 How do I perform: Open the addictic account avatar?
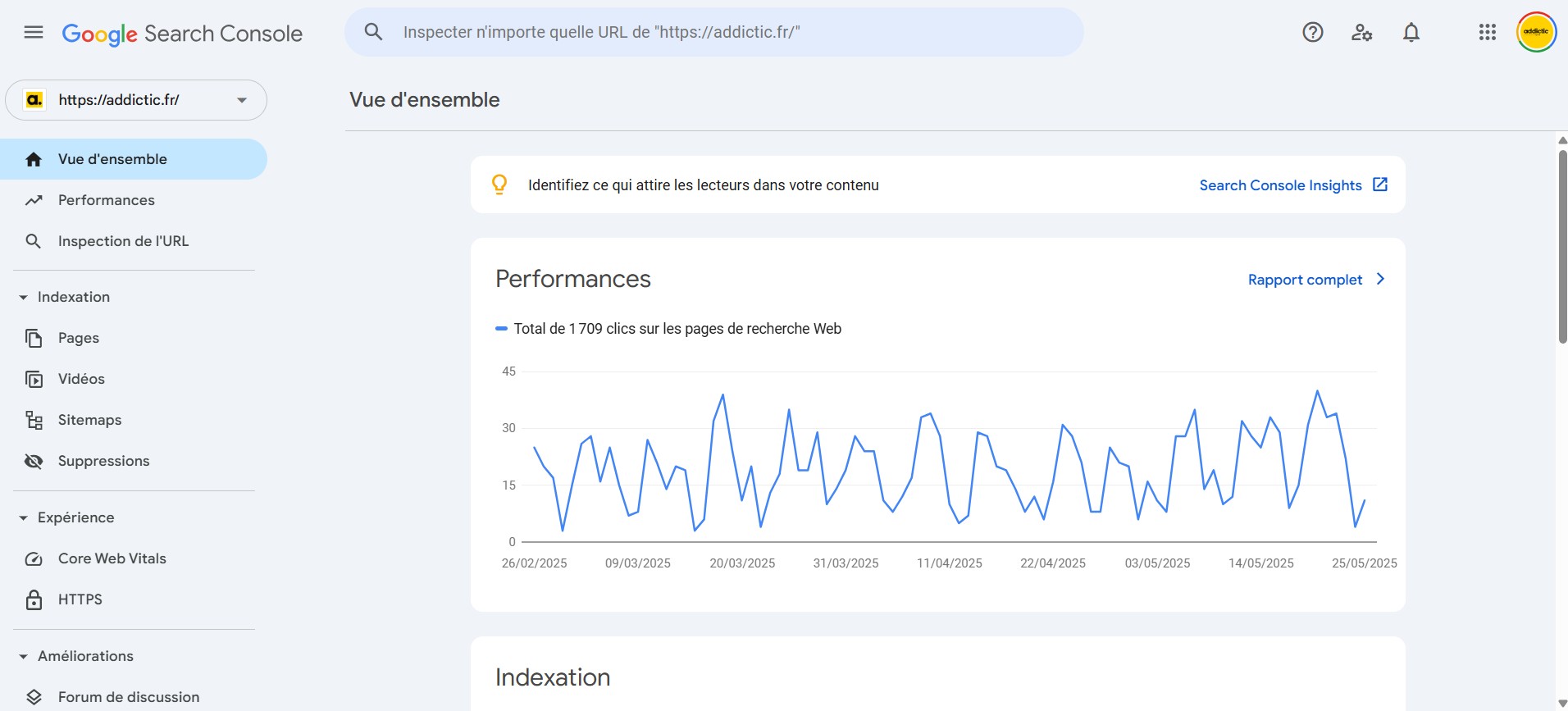(1536, 32)
